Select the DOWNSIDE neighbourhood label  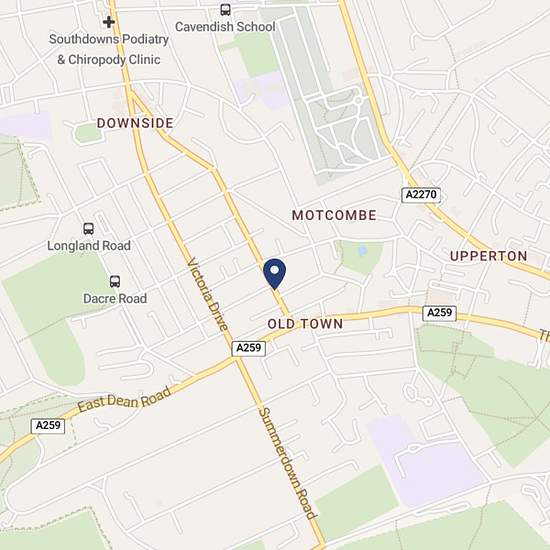[135, 123]
